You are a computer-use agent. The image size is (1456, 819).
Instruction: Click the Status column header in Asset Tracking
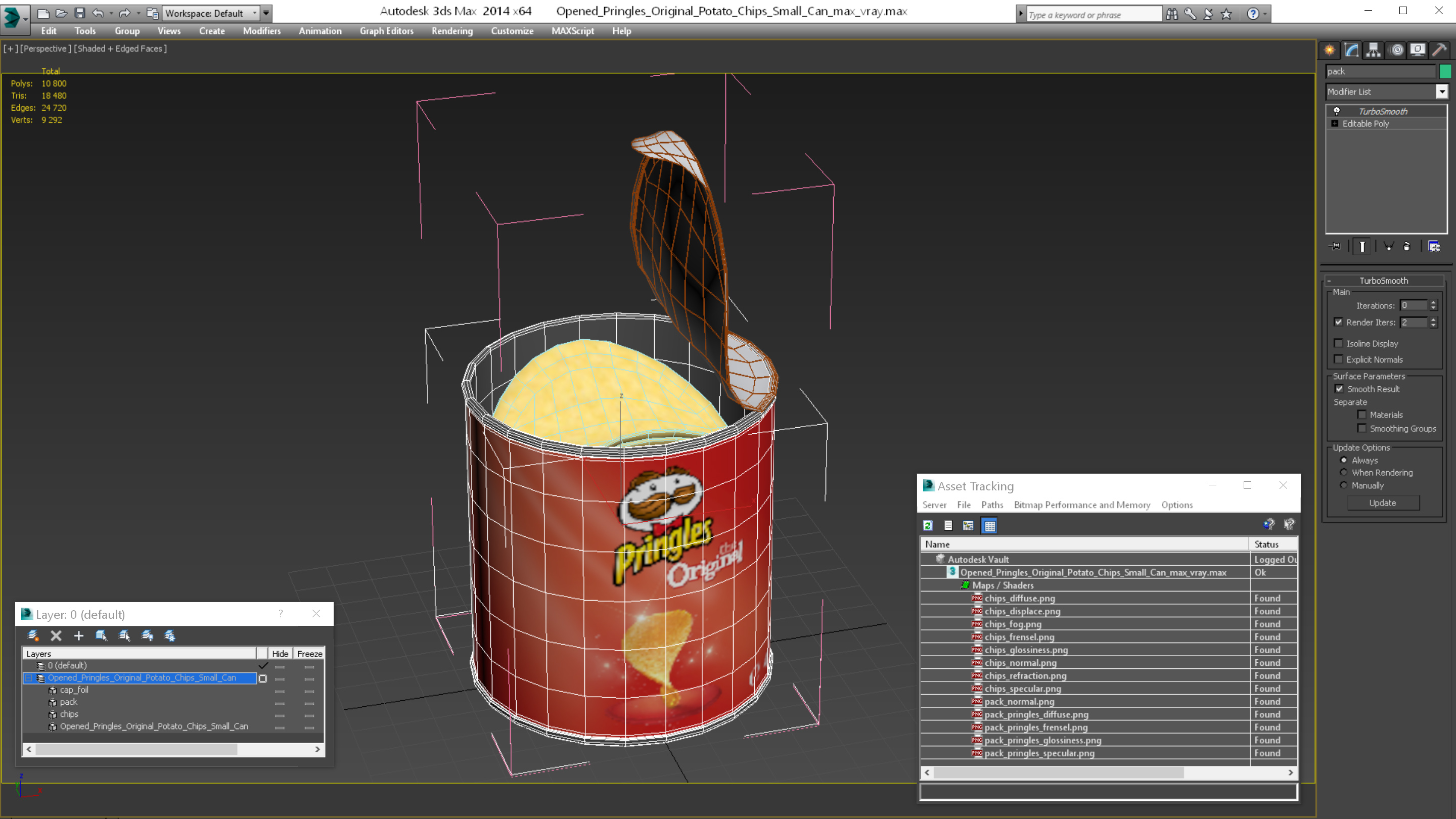point(1272,544)
